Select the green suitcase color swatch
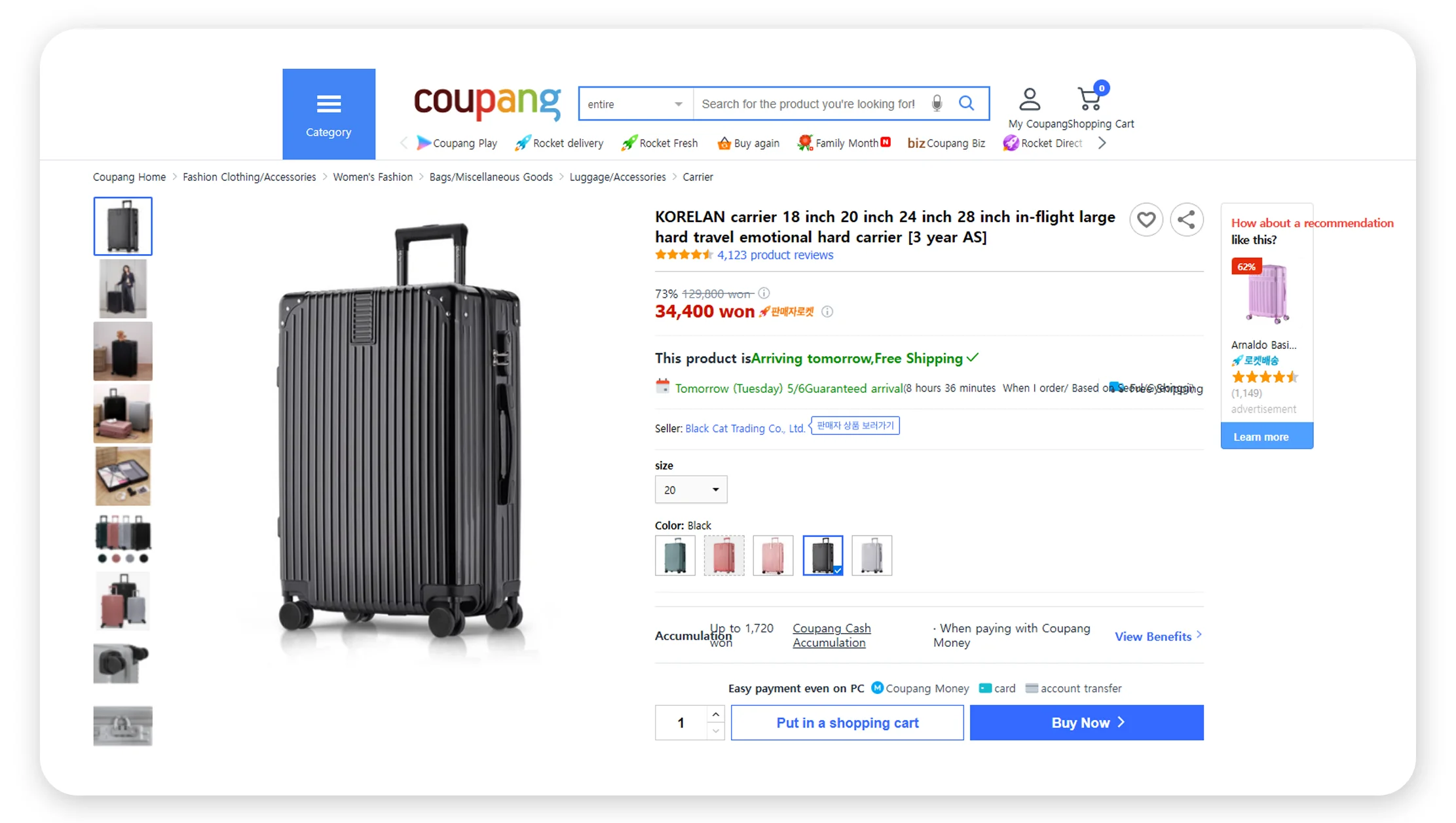Image resolution: width=1456 pixels, height=823 pixels. tap(675, 555)
